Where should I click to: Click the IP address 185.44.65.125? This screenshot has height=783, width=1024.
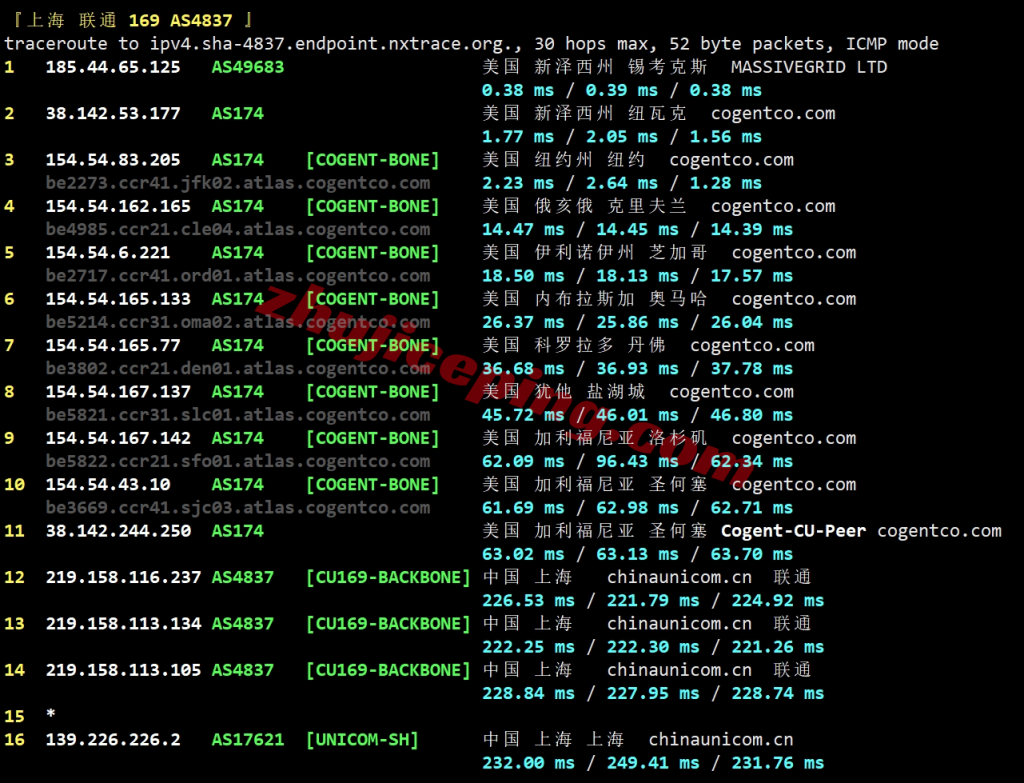click(x=113, y=67)
